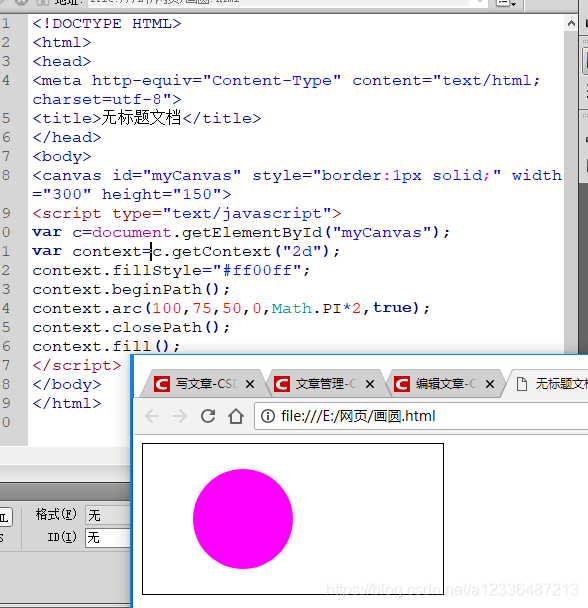Click the <meta http-equiv> line

[286, 90]
